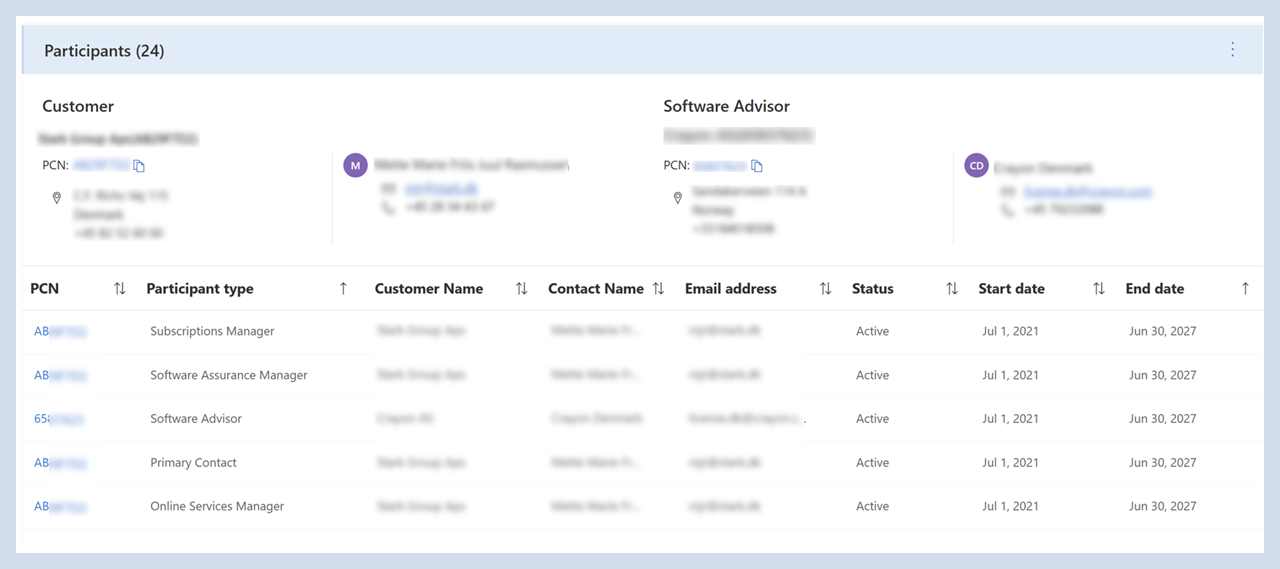Screen dimensions: 1280x569
Task: Toggle sort arrow on End date column
Action: point(1245,289)
